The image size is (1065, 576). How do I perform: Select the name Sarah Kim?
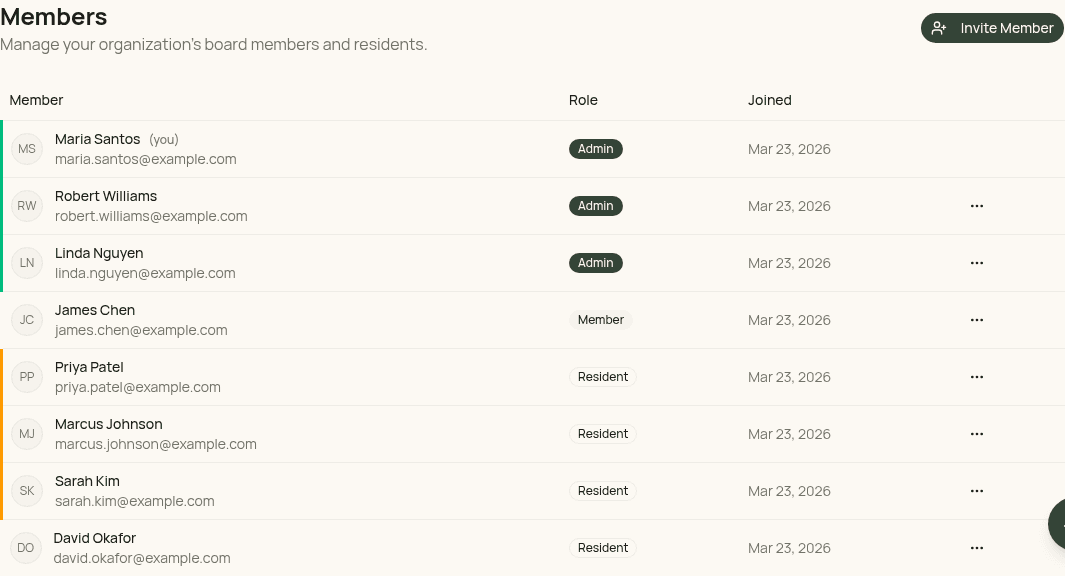[x=87, y=482]
